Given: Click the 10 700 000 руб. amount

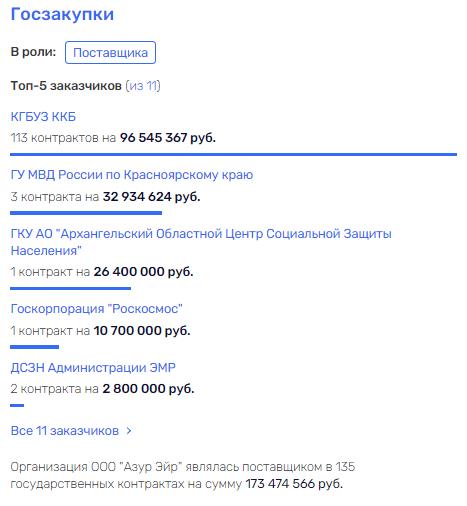Looking at the screenshot, I should pyautogui.click(x=142, y=331).
